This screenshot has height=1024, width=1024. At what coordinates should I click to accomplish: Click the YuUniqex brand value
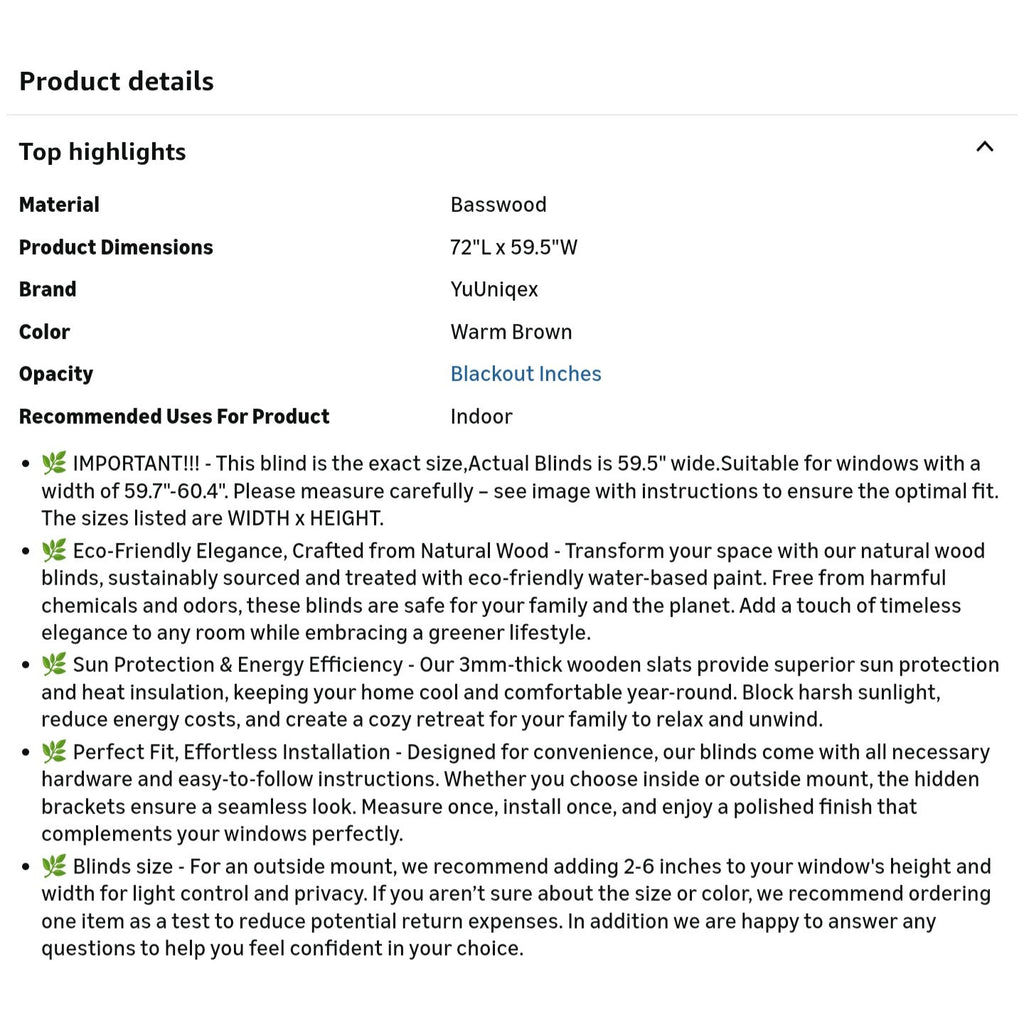[x=494, y=289]
